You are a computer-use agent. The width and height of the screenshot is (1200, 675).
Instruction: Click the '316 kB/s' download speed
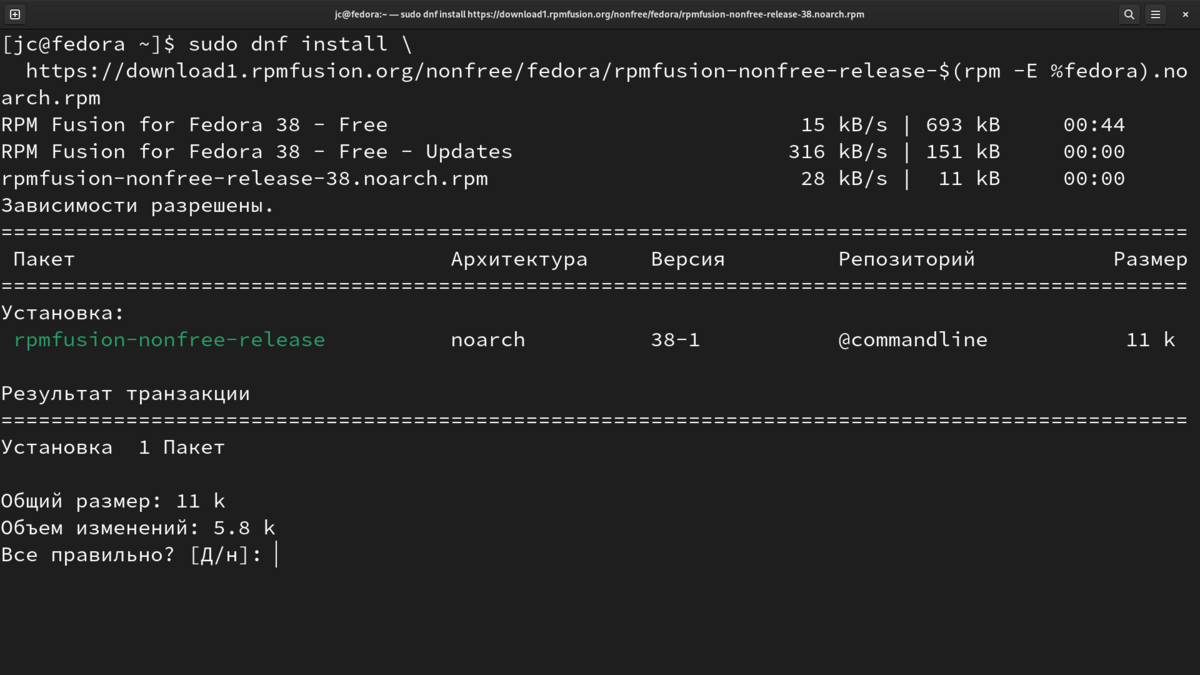[x=838, y=152]
